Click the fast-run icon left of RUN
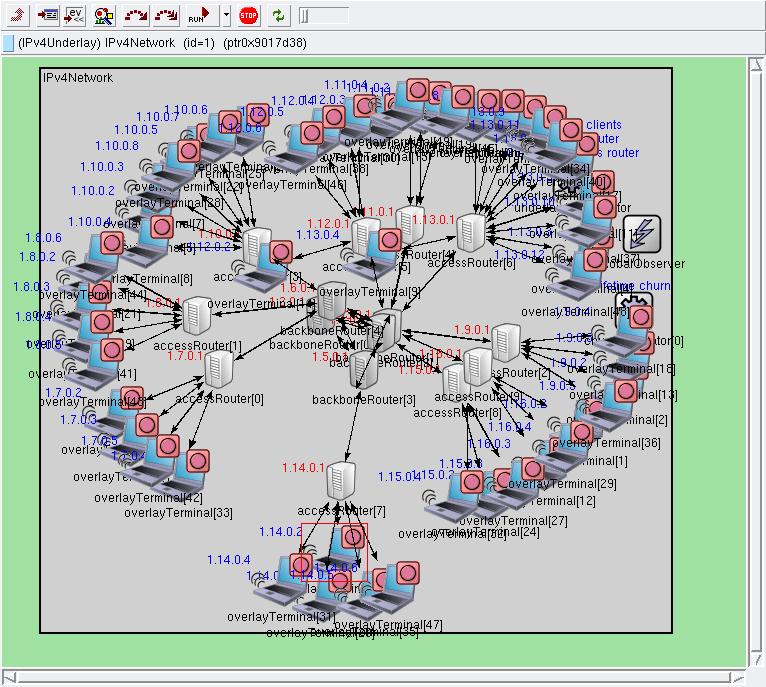This screenshot has width=766, height=687. (x=167, y=15)
